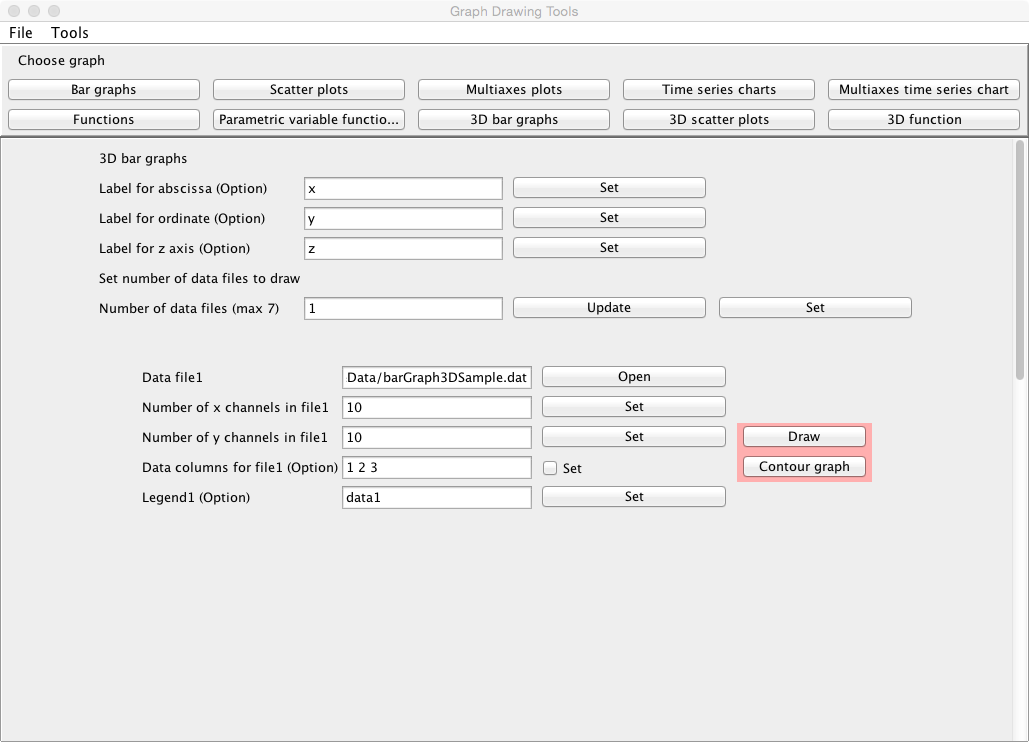Set the number of y channels
1029x743 pixels.
(634, 437)
